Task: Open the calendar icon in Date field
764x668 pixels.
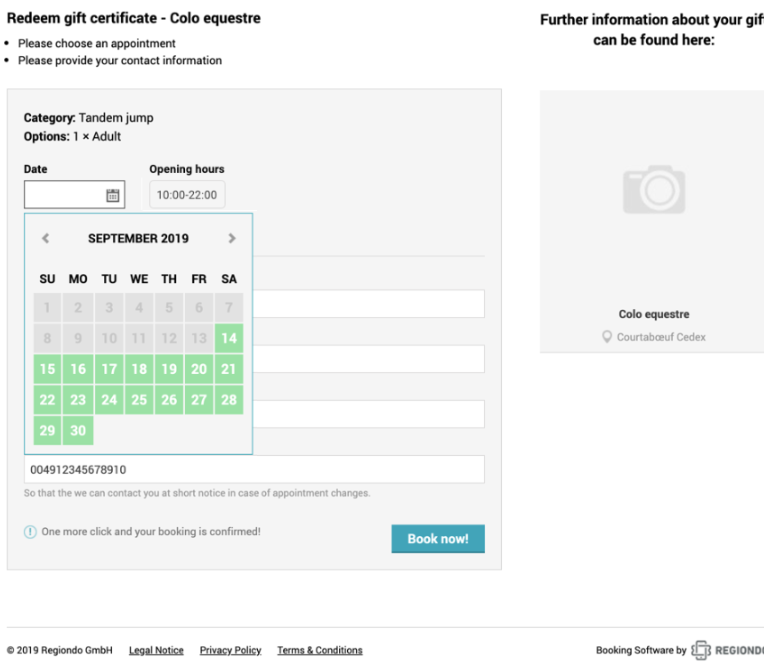Action: pyautogui.click(x=113, y=195)
